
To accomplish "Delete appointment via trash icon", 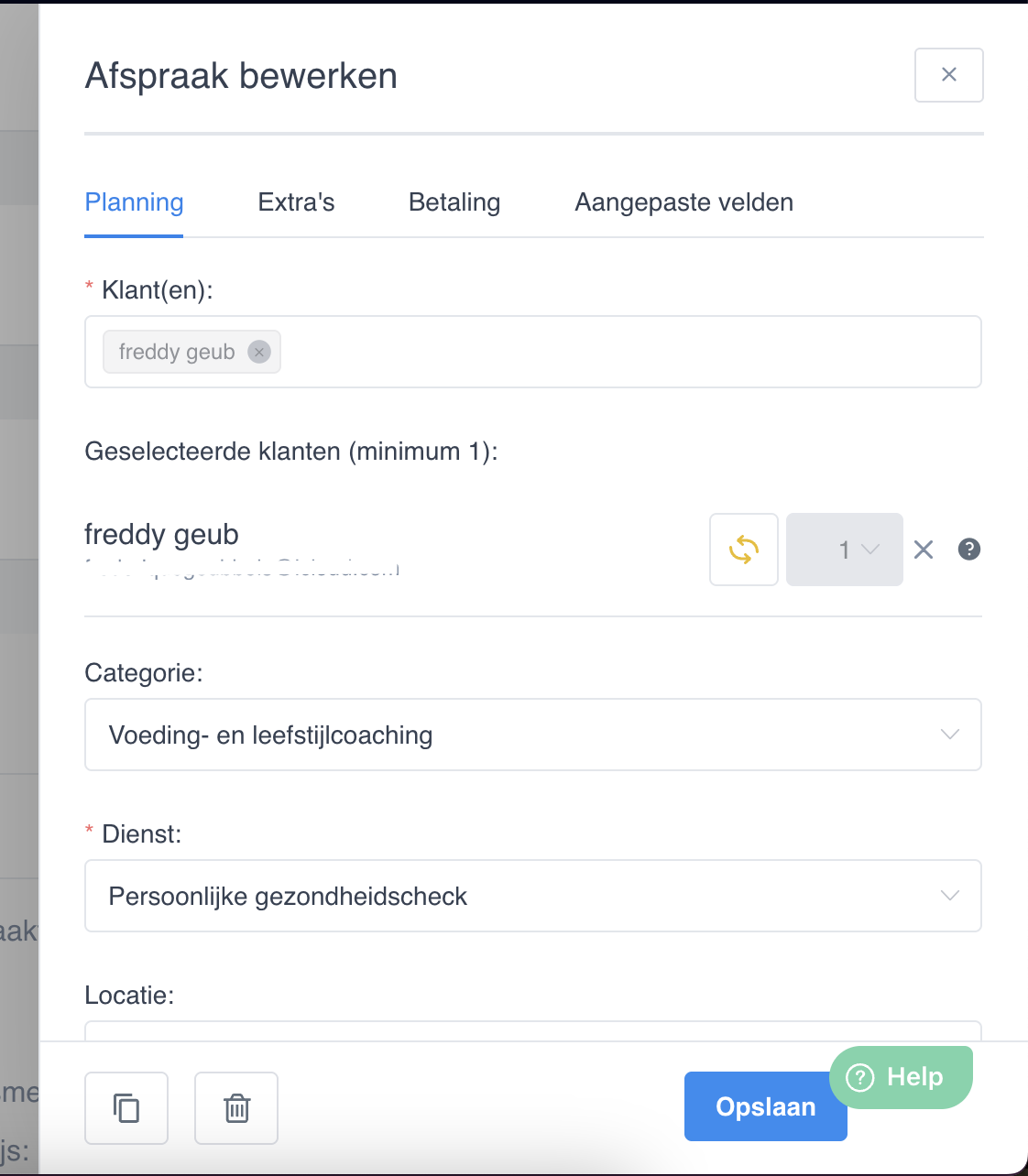I will pyautogui.click(x=236, y=1107).
